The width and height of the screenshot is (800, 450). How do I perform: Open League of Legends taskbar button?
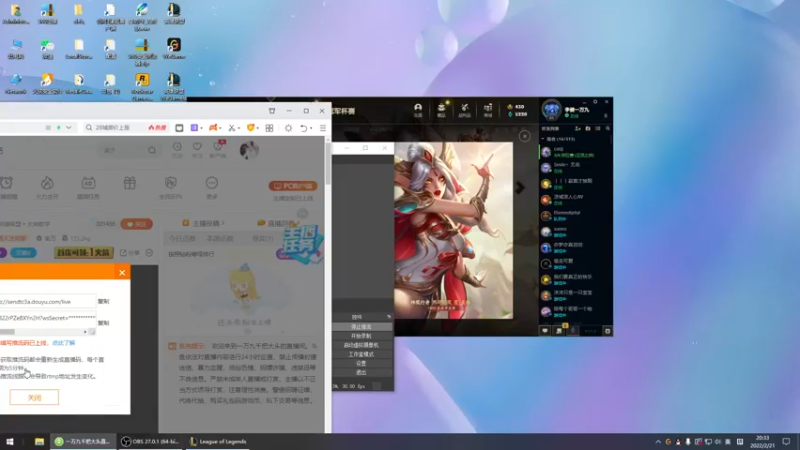pyautogui.click(x=218, y=441)
